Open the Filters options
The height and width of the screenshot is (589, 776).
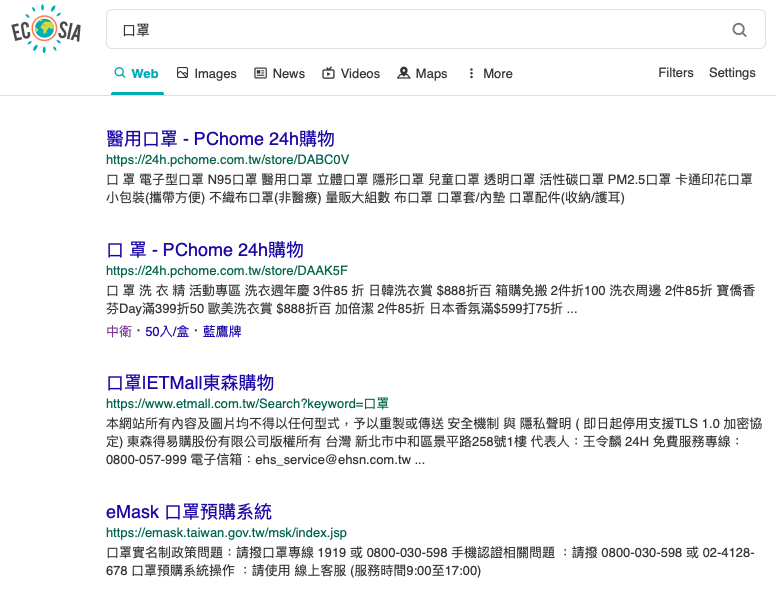(676, 73)
